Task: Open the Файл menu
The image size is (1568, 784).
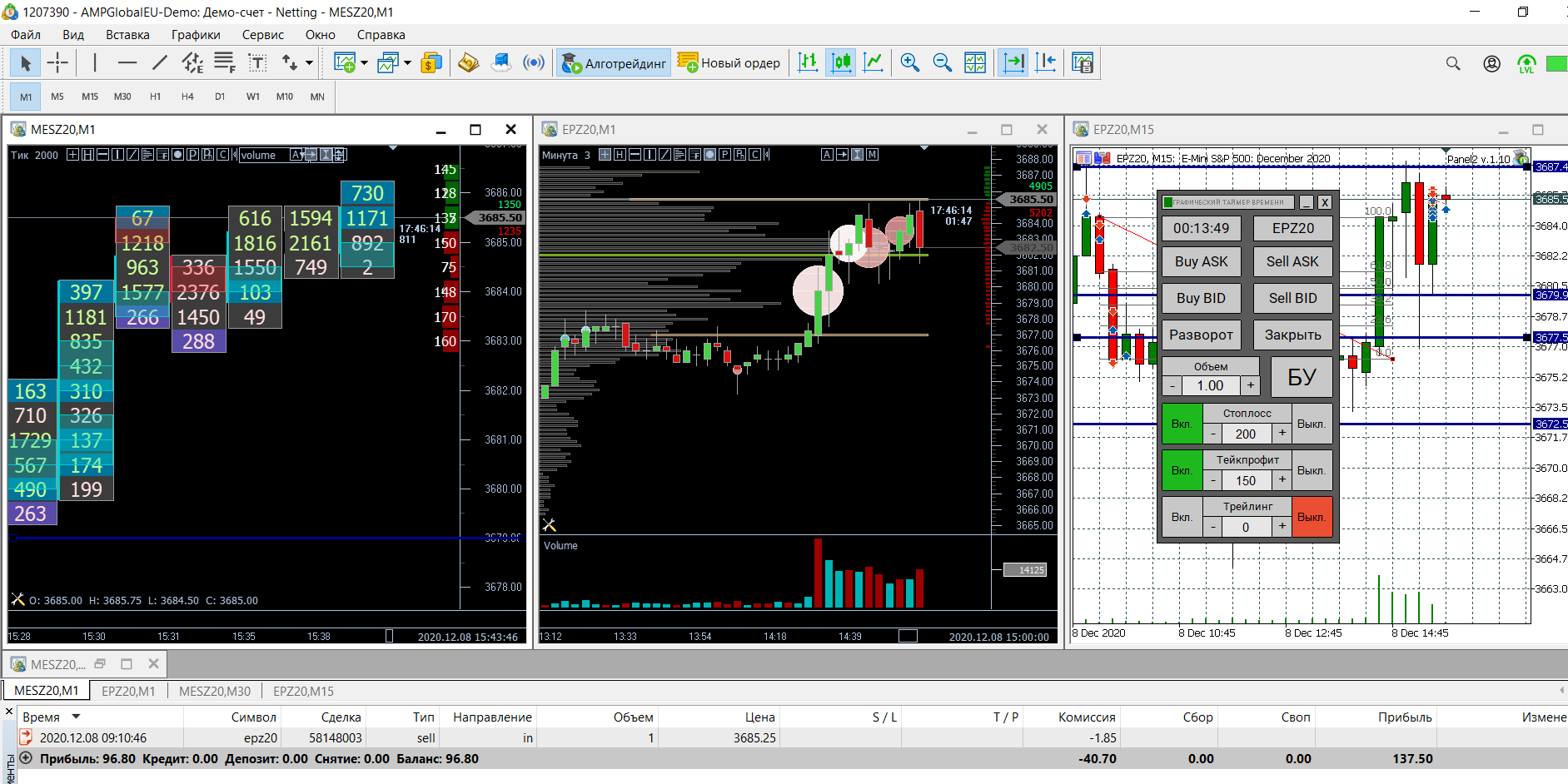Action: (26, 35)
